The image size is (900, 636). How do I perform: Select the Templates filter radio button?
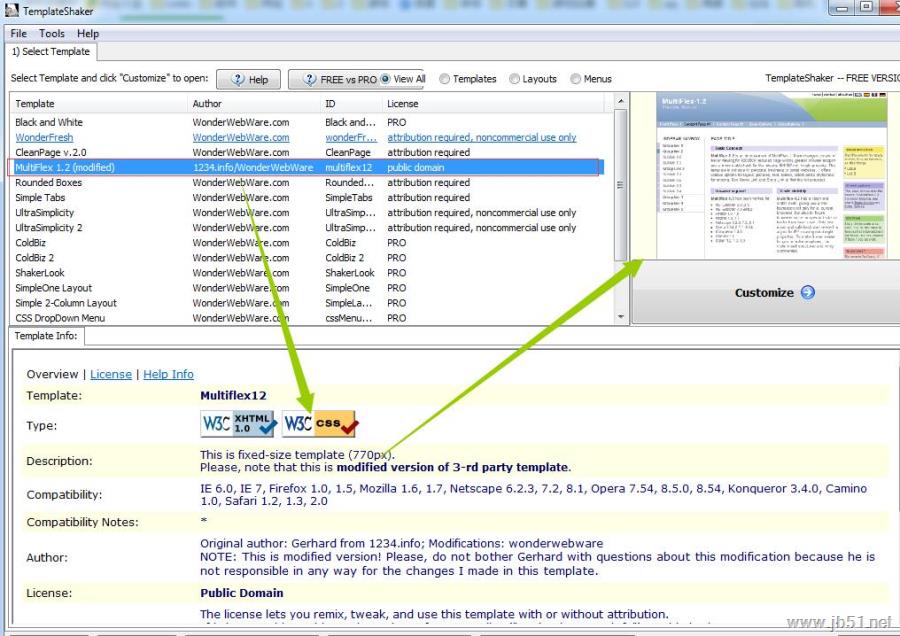[x=444, y=79]
